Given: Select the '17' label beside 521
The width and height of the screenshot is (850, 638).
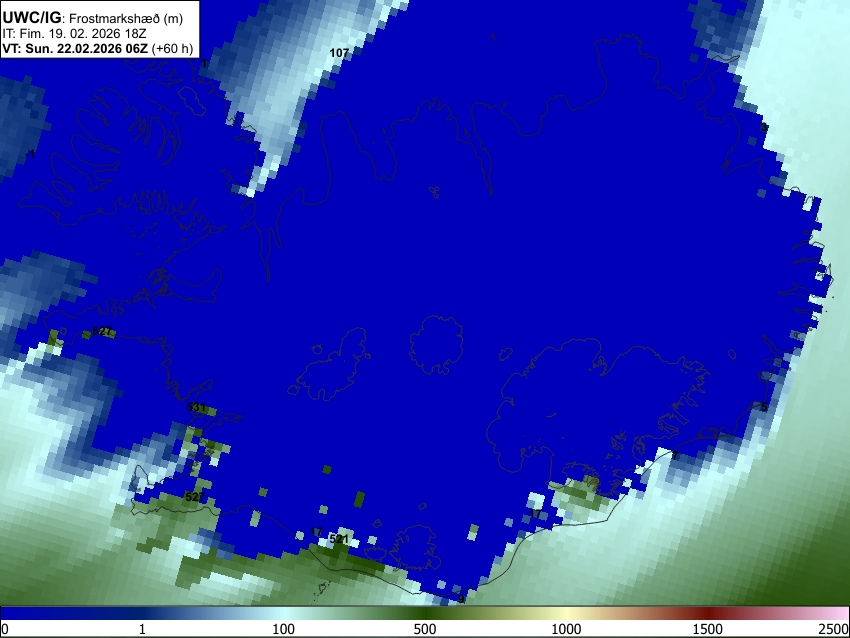Looking at the screenshot, I should point(317,532).
